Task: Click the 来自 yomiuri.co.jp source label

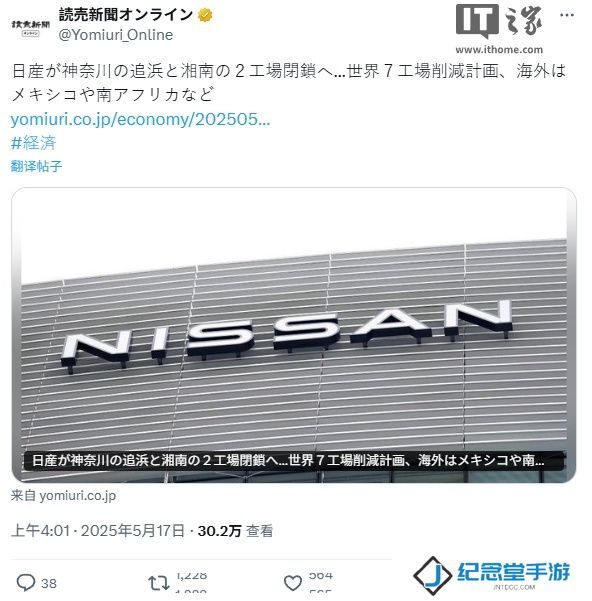Action: 63,496
